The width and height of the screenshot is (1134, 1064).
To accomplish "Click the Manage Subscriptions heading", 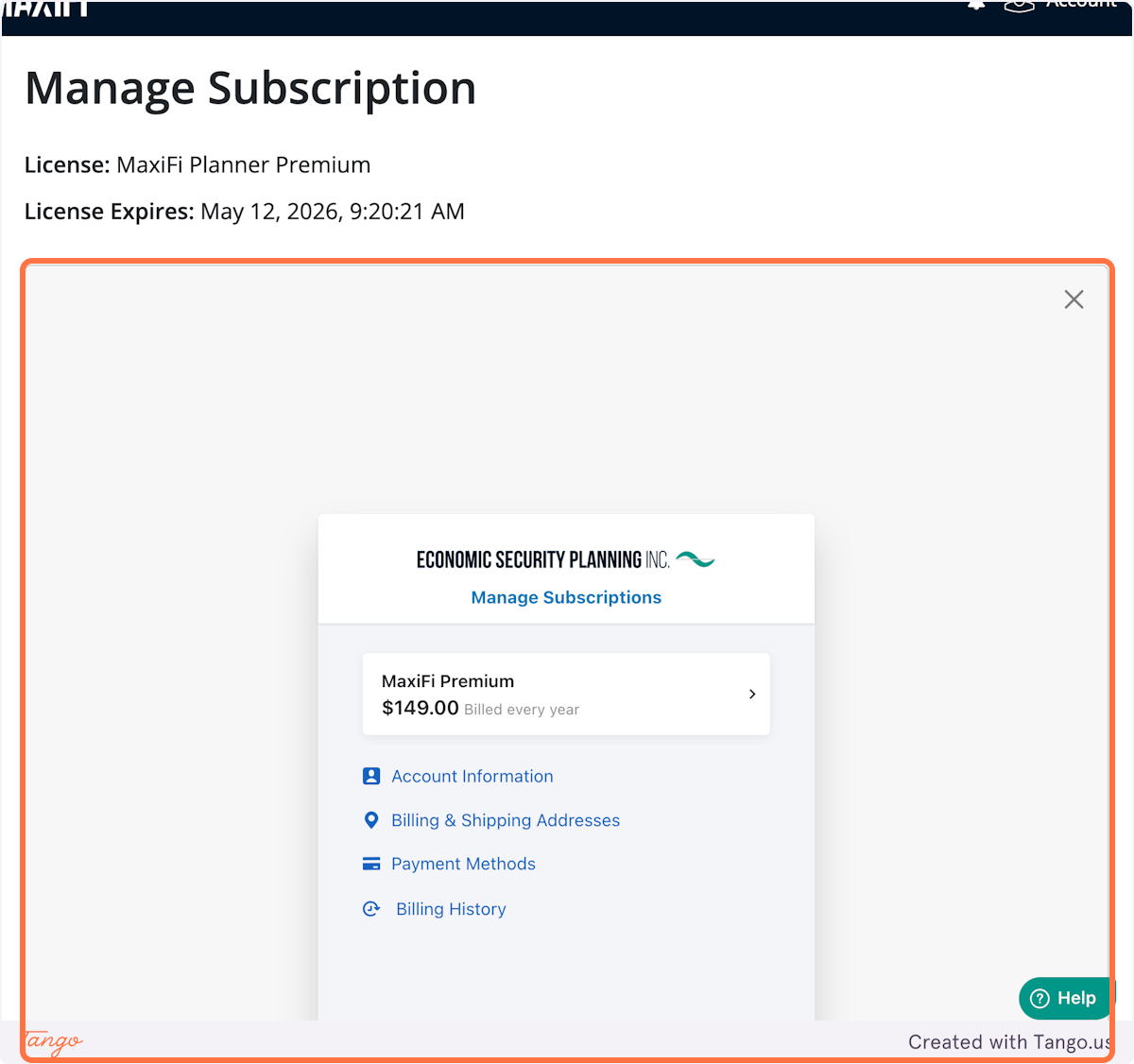I will (x=566, y=597).
